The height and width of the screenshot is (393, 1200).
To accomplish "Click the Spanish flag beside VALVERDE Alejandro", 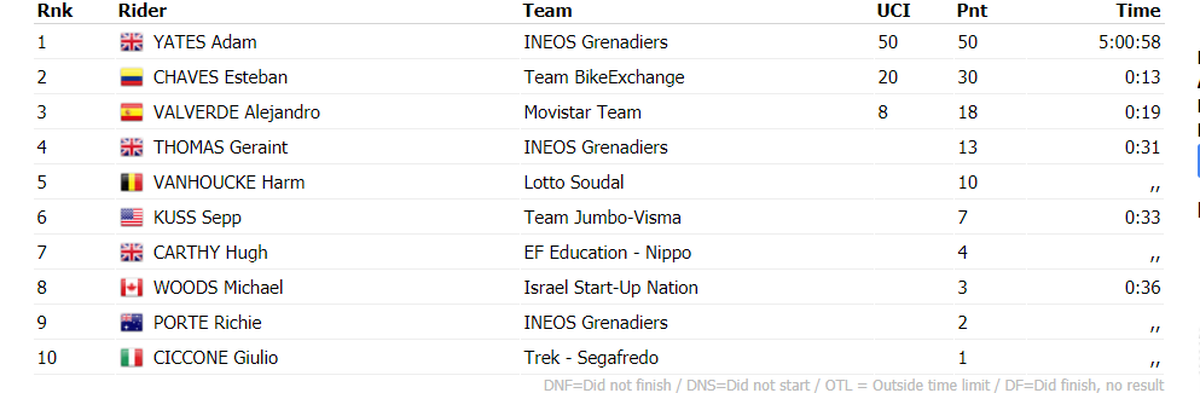I will click(x=131, y=112).
